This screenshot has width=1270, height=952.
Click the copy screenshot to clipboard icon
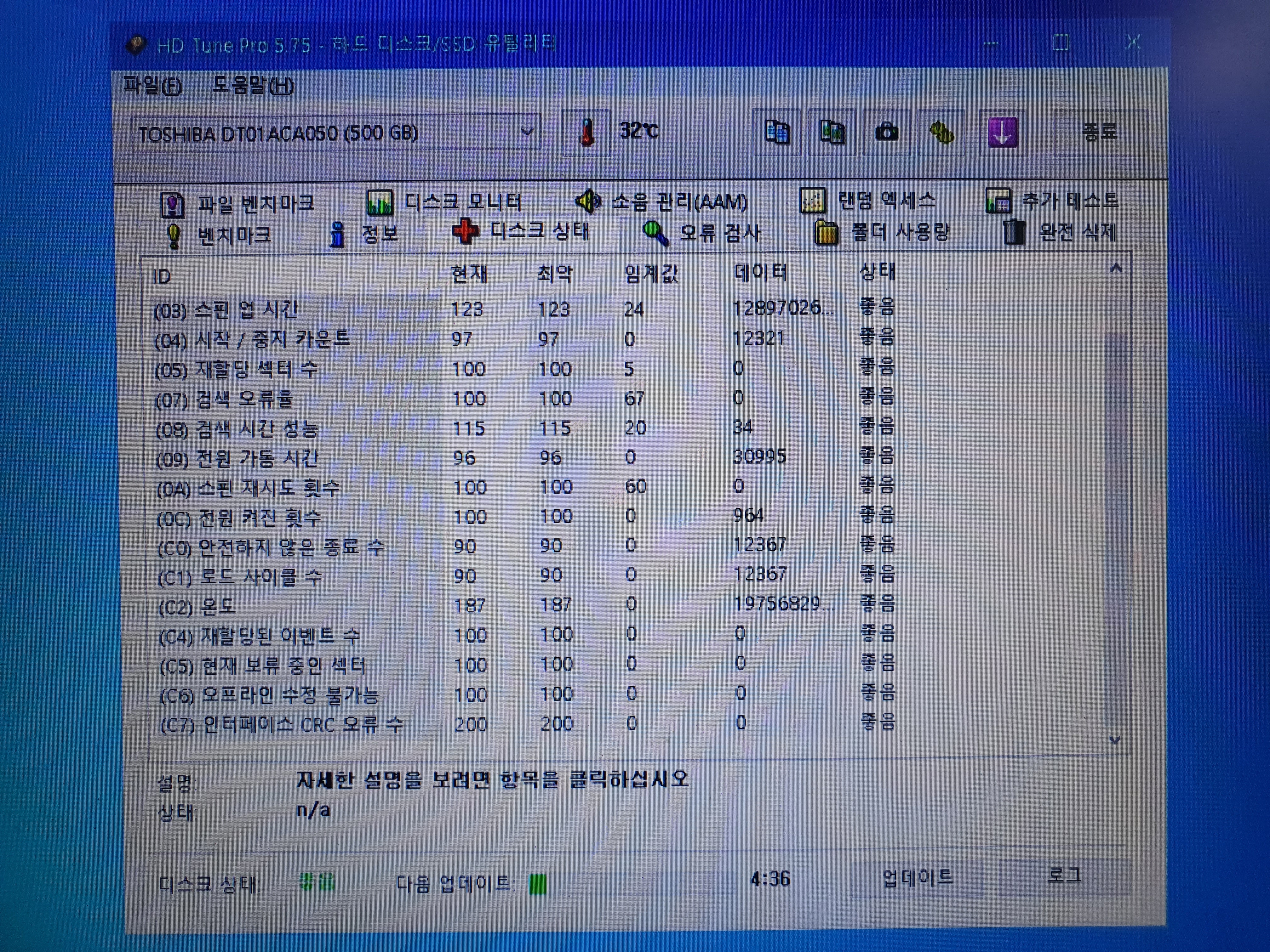(x=832, y=132)
